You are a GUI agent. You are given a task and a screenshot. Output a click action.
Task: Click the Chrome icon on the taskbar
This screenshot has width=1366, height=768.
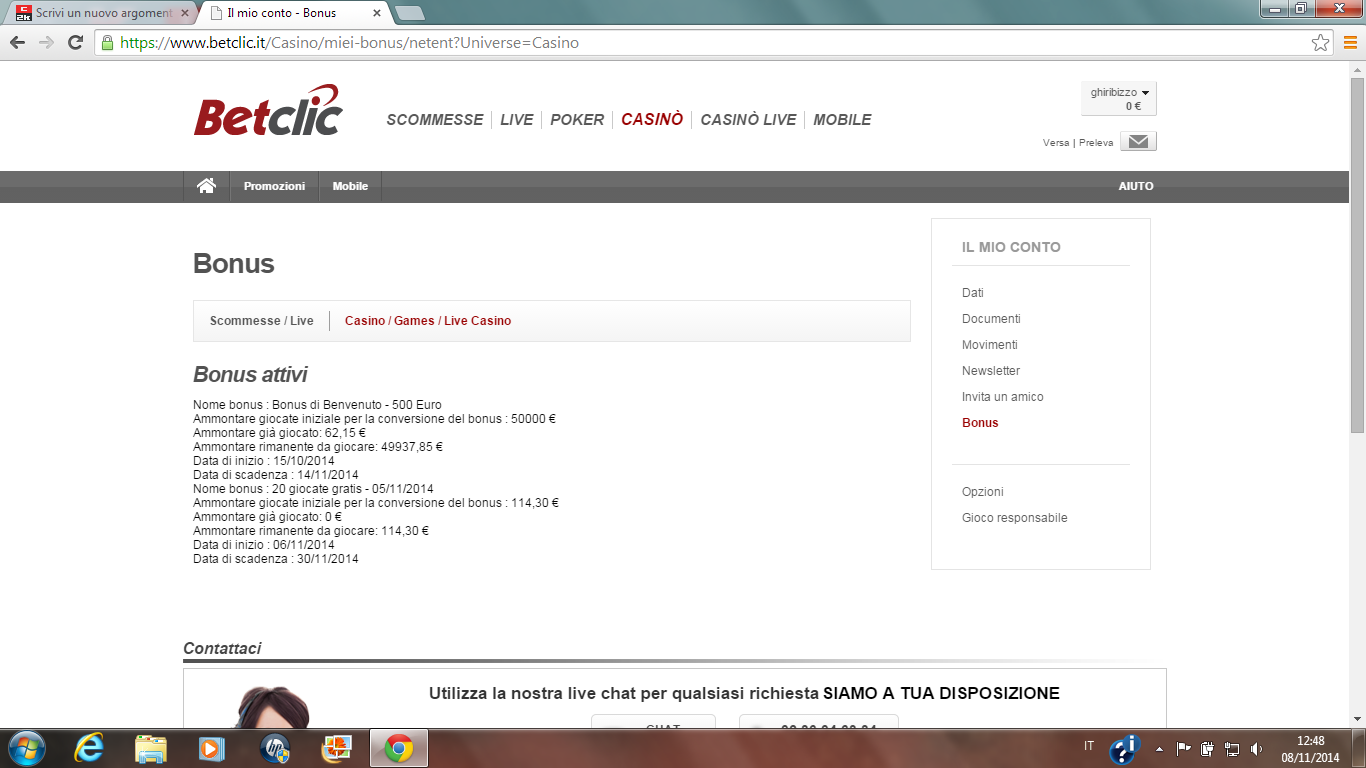[399, 748]
